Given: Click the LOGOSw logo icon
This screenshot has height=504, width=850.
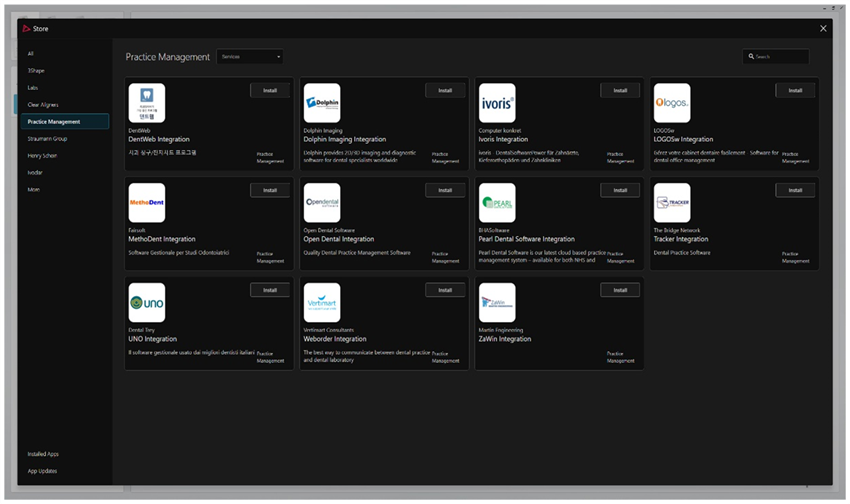Looking at the screenshot, I should tap(672, 103).
